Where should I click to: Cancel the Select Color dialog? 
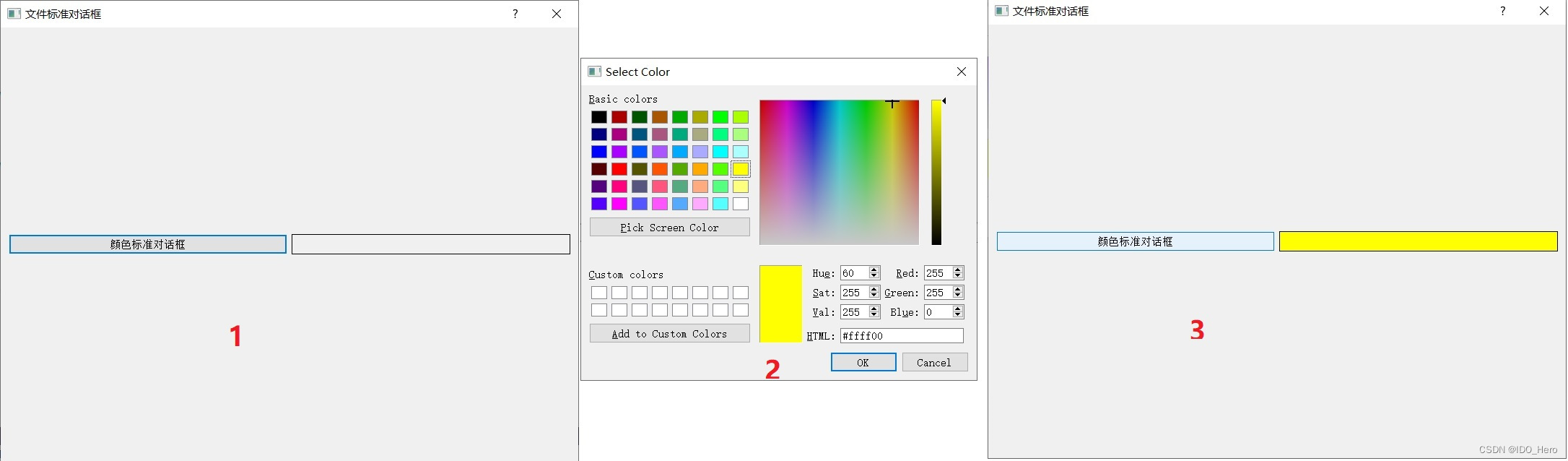[x=935, y=362]
